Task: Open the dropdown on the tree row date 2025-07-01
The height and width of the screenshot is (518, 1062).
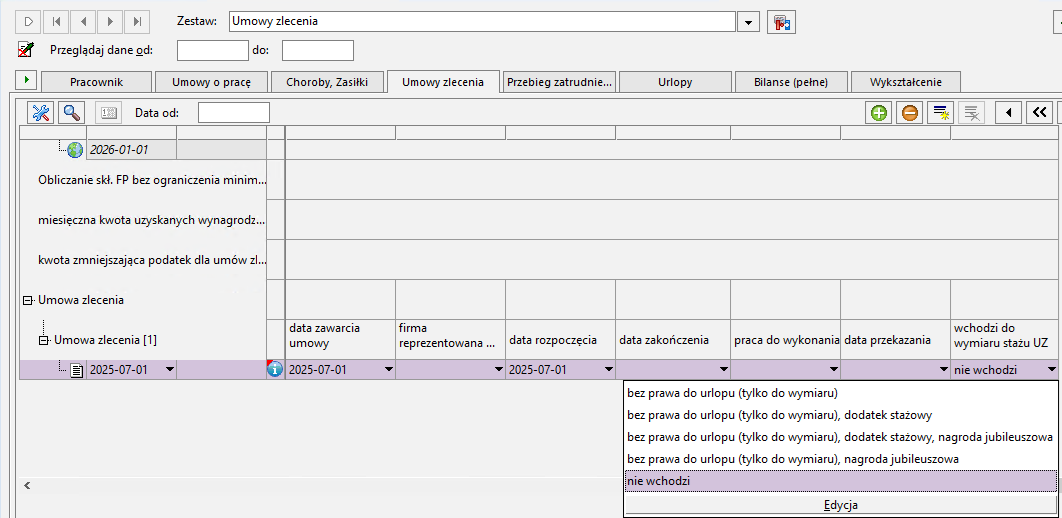Action: click(169, 370)
